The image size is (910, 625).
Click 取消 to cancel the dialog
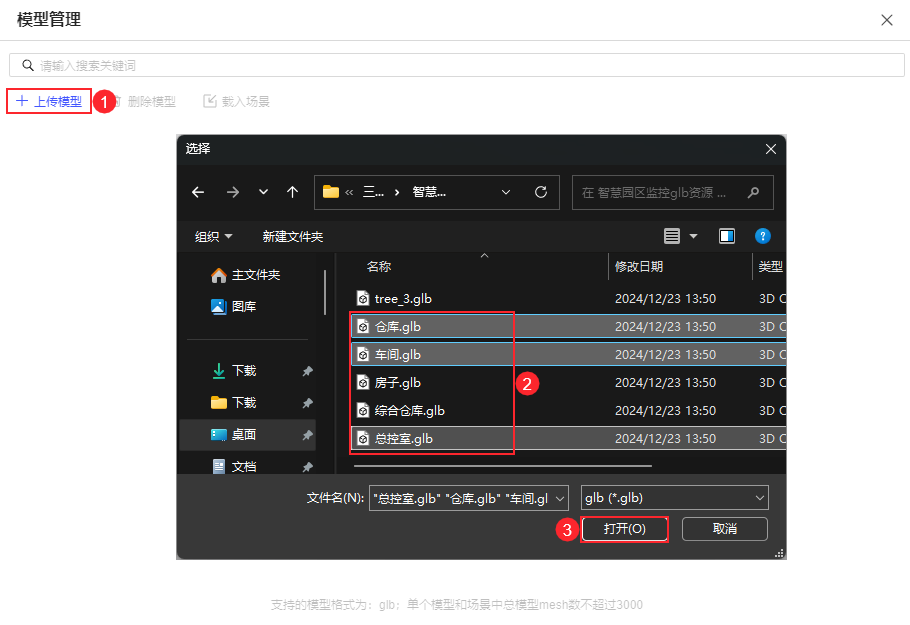(x=724, y=529)
